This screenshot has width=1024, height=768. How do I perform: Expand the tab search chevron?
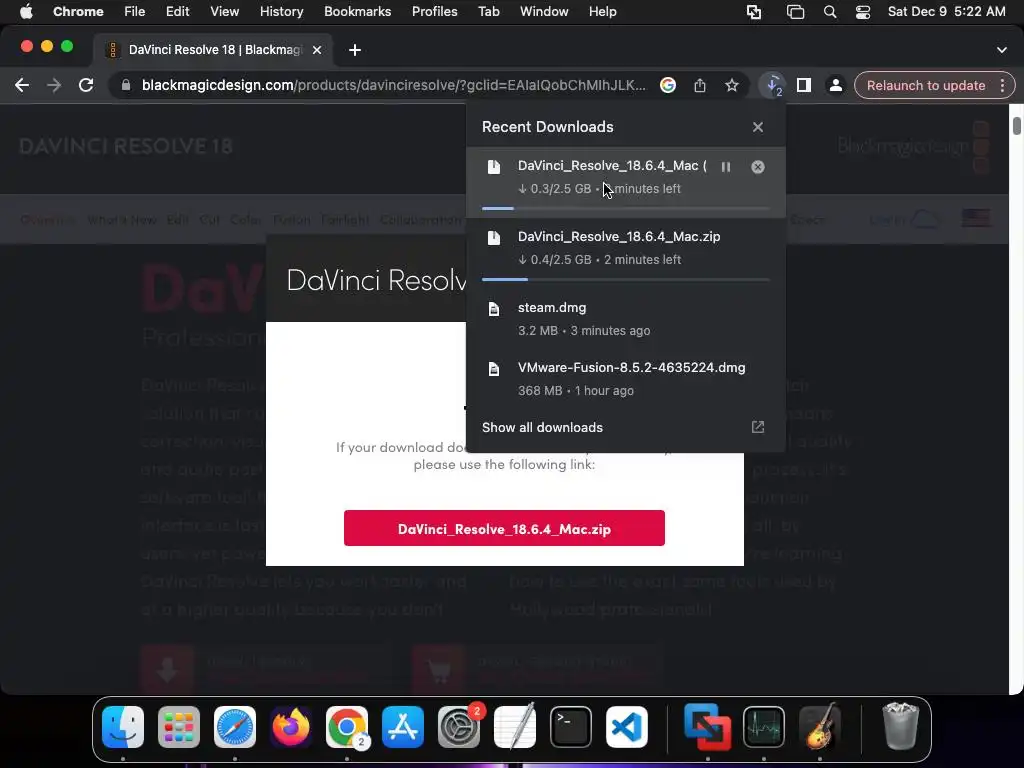click(1002, 50)
